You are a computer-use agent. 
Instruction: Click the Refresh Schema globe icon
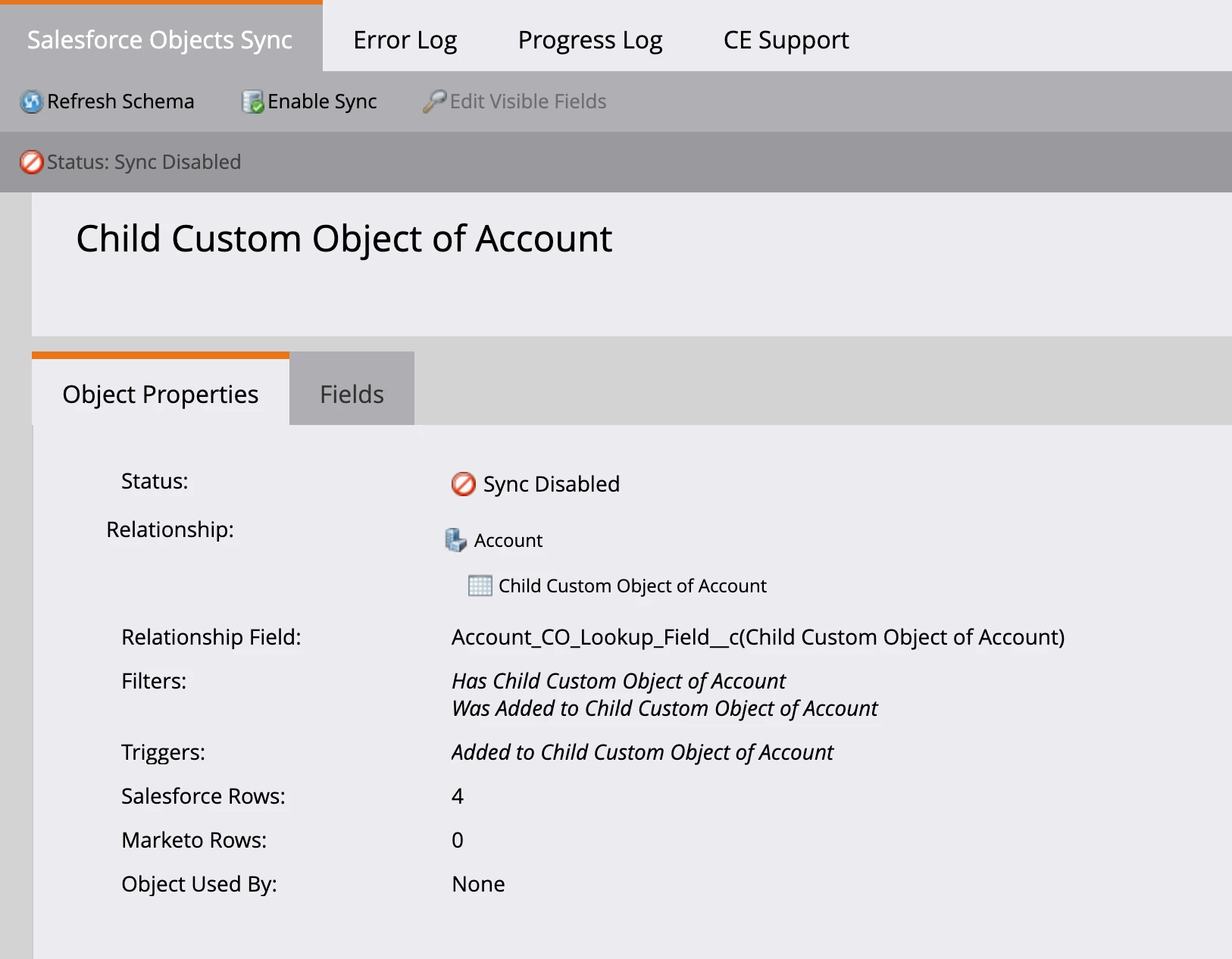click(32, 102)
